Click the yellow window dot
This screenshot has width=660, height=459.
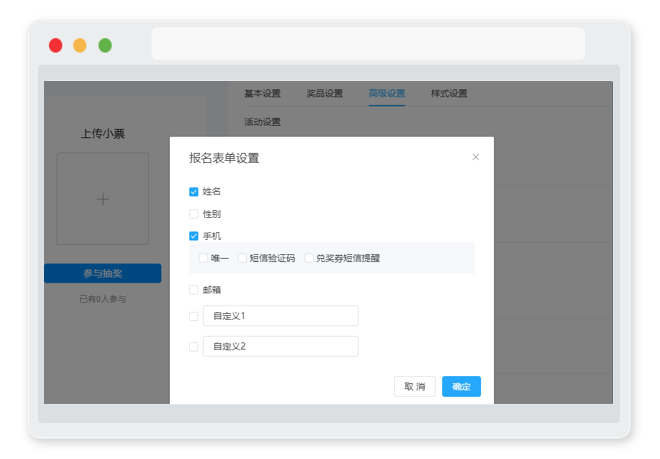[80, 45]
